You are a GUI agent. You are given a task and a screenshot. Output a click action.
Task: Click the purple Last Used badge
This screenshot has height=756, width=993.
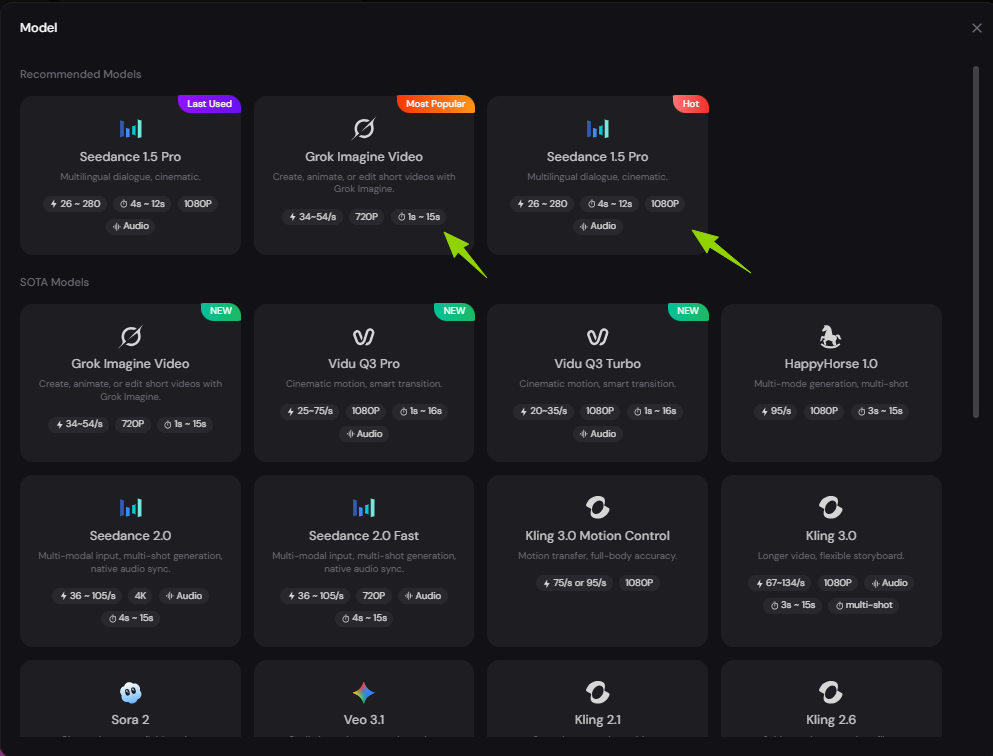[210, 104]
